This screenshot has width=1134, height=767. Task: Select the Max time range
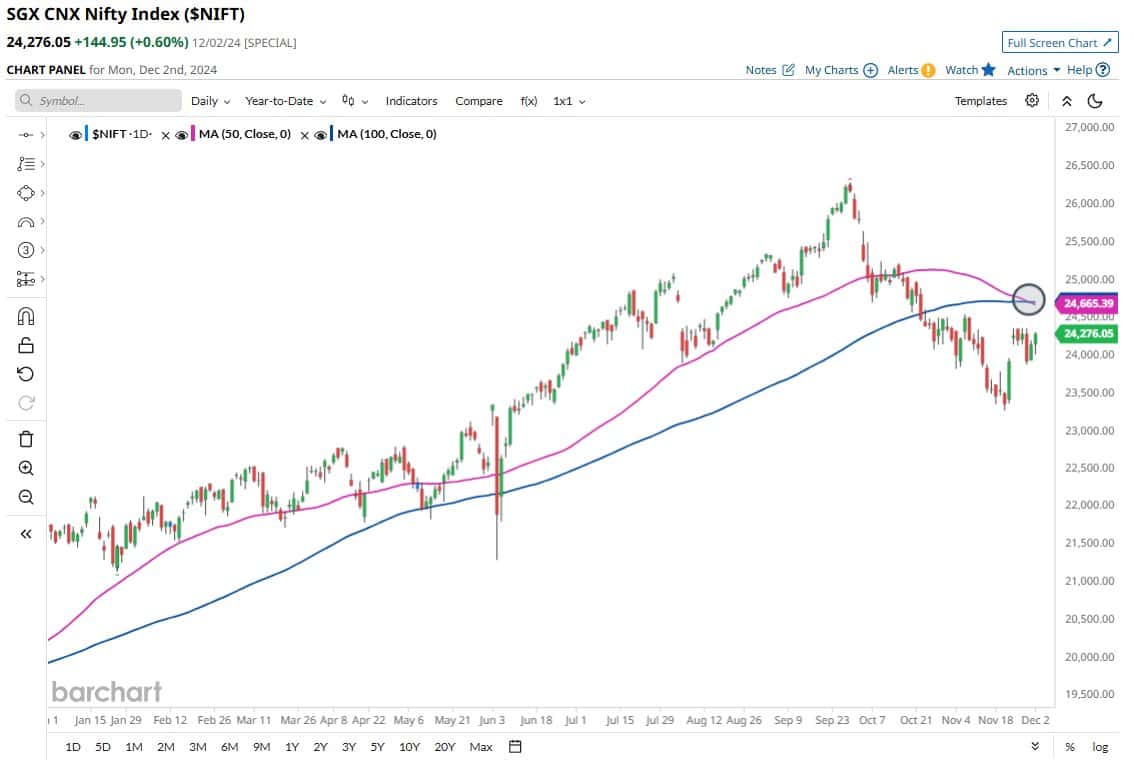tap(481, 747)
